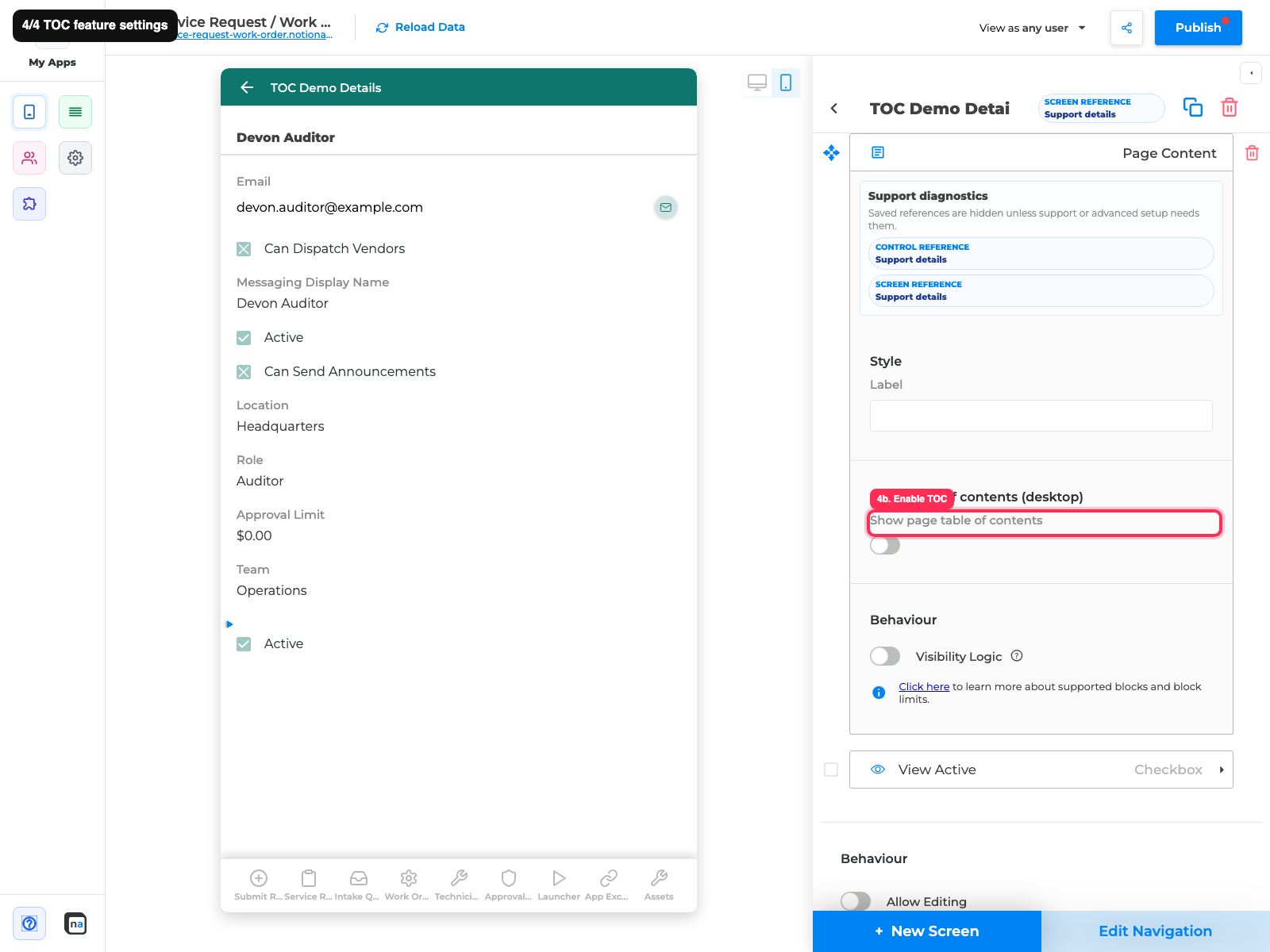1270x952 pixels.
Task: Click Reload Data
Action: point(420,27)
